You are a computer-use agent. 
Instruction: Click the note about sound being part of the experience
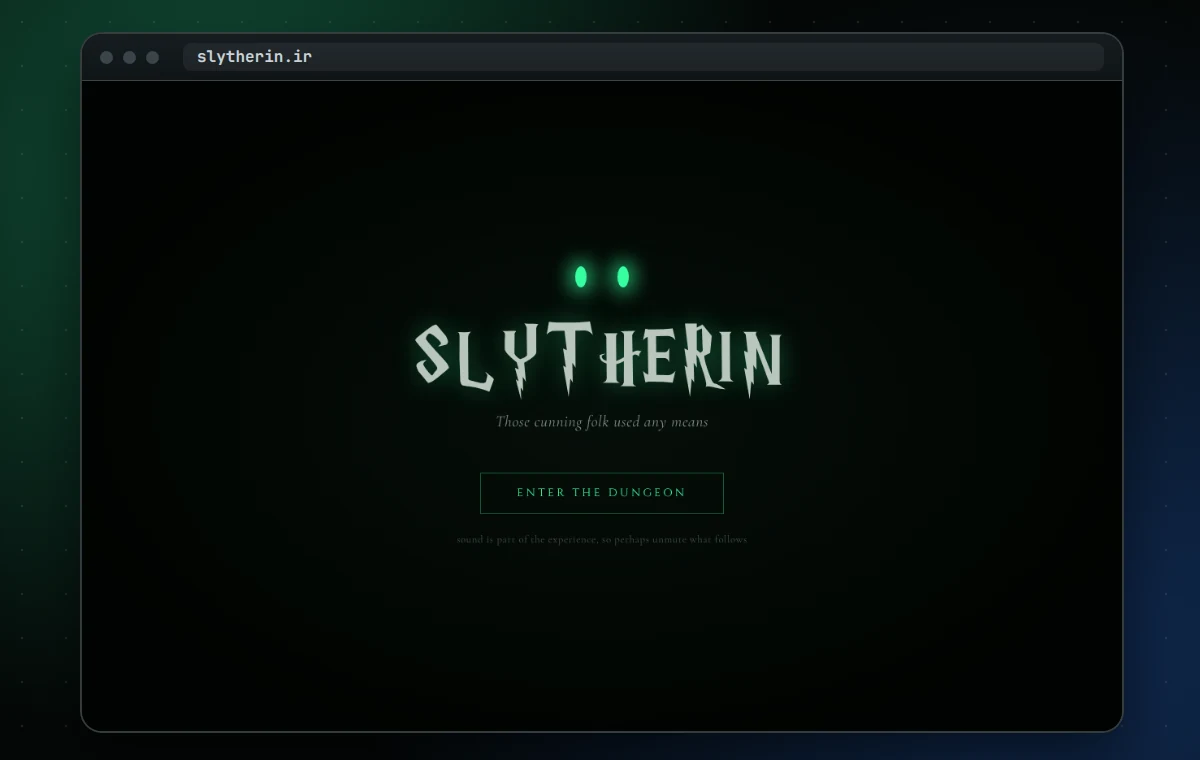click(x=602, y=540)
